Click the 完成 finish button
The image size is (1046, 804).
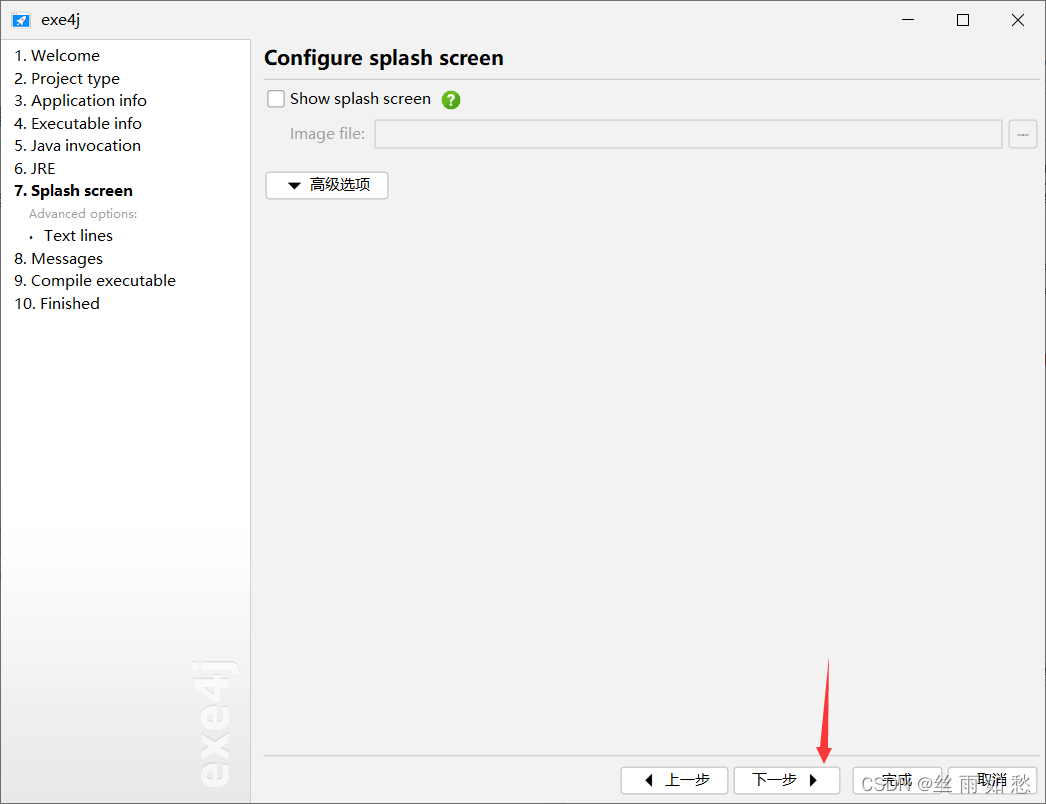(x=897, y=780)
